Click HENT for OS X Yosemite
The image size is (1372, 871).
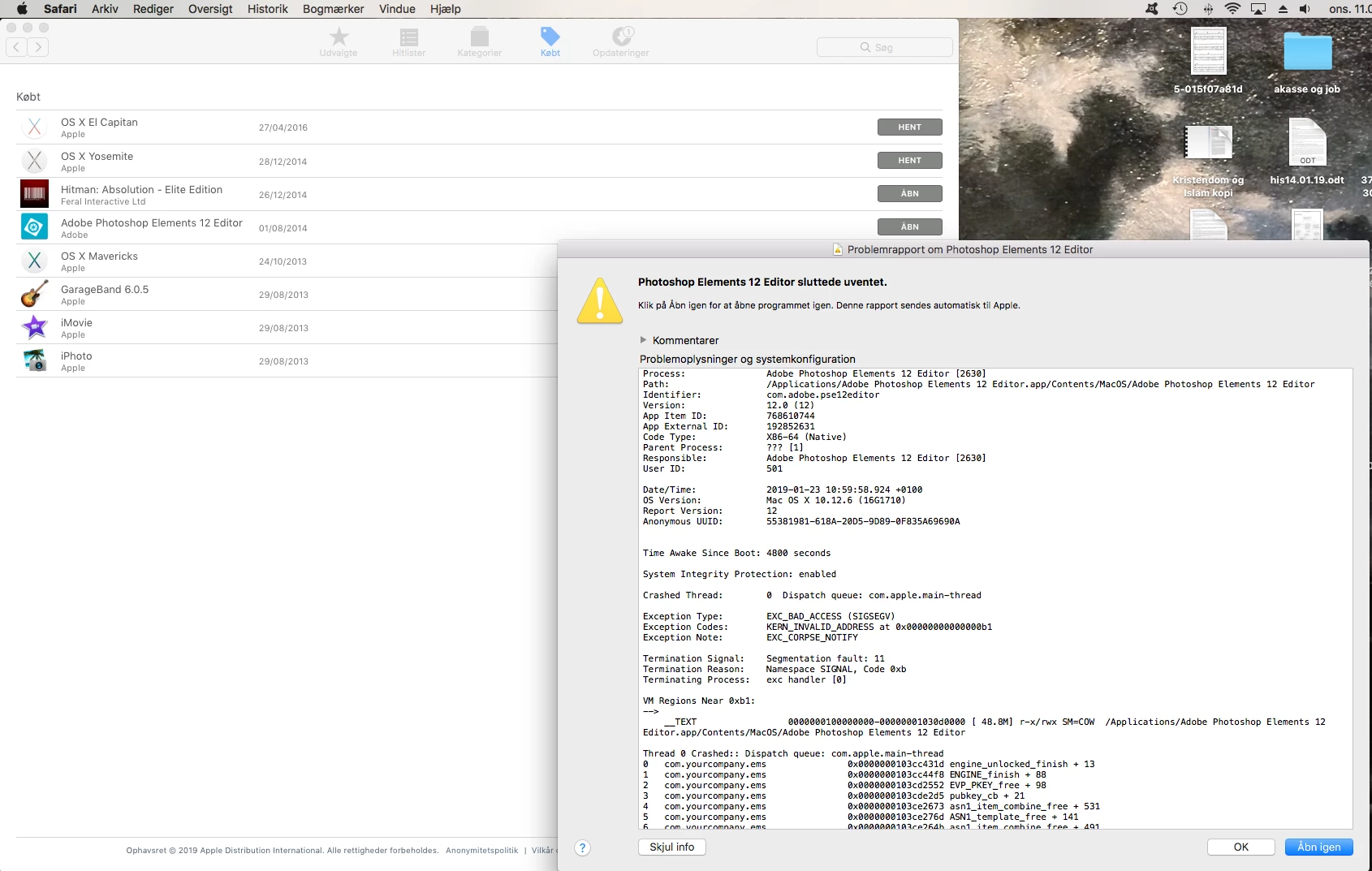(x=909, y=161)
